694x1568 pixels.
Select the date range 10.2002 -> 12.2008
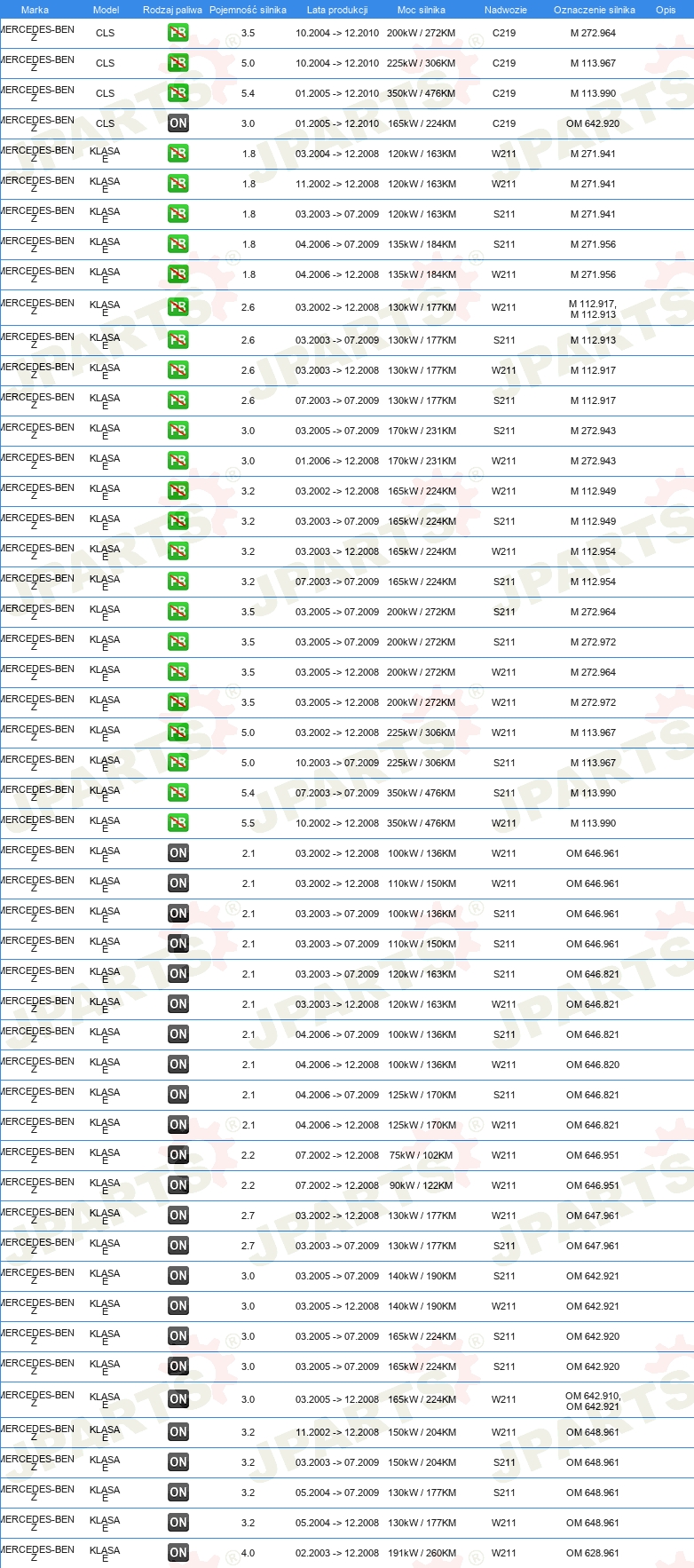337,823
